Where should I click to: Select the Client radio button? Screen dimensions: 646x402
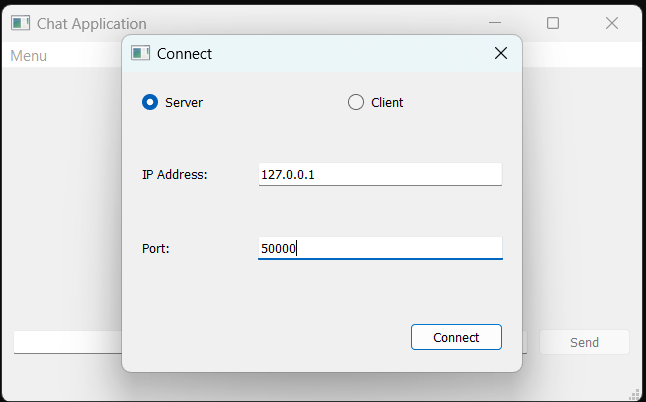tap(356, 102)
